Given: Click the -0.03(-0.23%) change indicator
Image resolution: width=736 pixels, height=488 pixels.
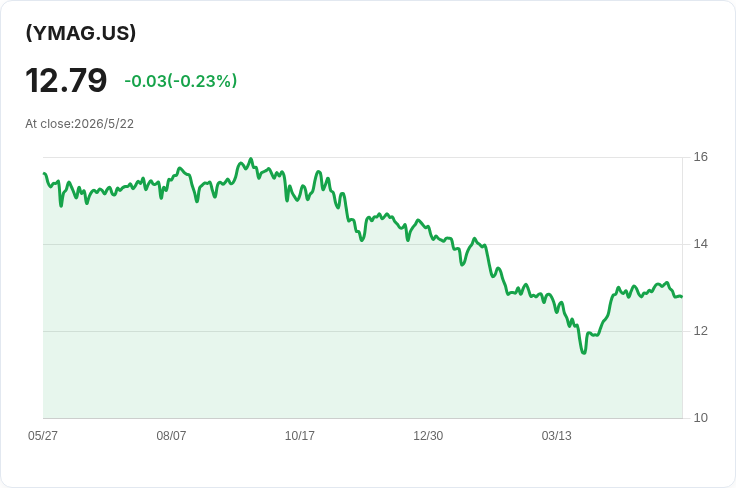Looking at the screenshot, I should pyautogui.click(x=181, y=81).
